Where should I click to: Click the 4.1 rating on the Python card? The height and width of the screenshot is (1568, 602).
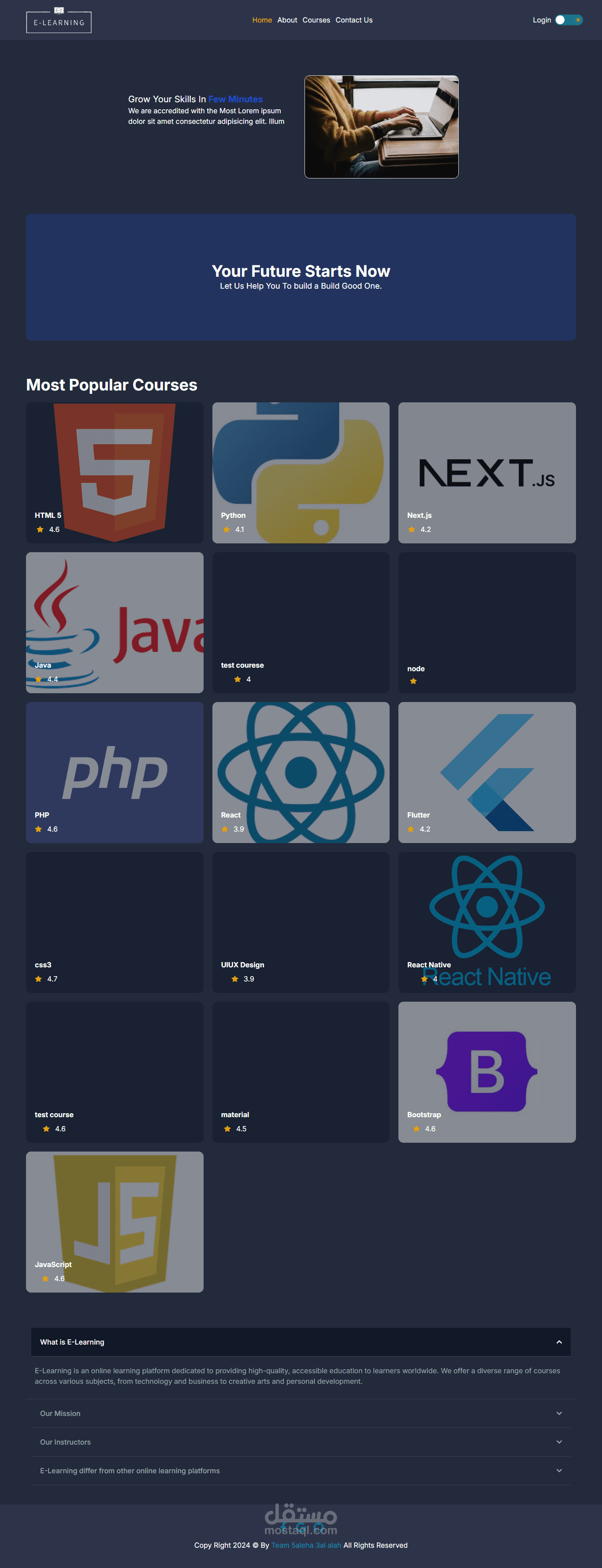(240, 530)
